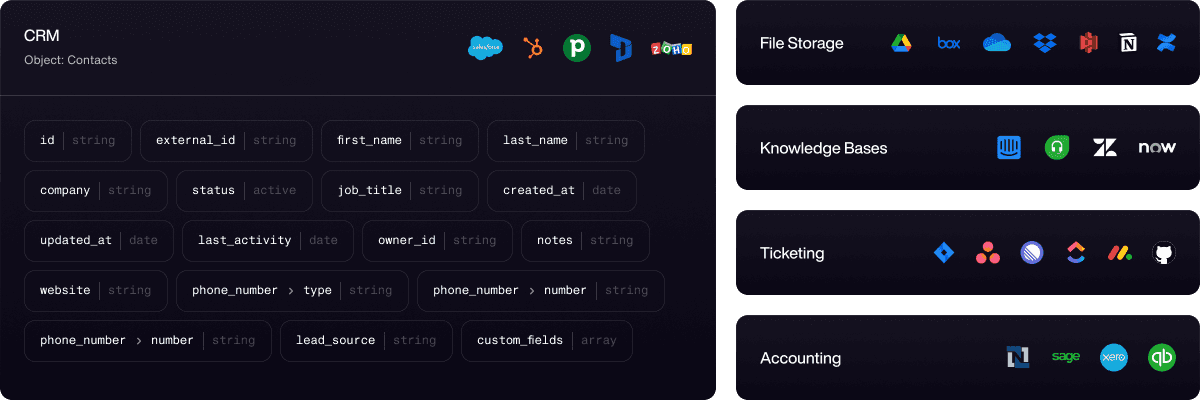
Task: Click the external_id string field
Action: coord(226,141)
